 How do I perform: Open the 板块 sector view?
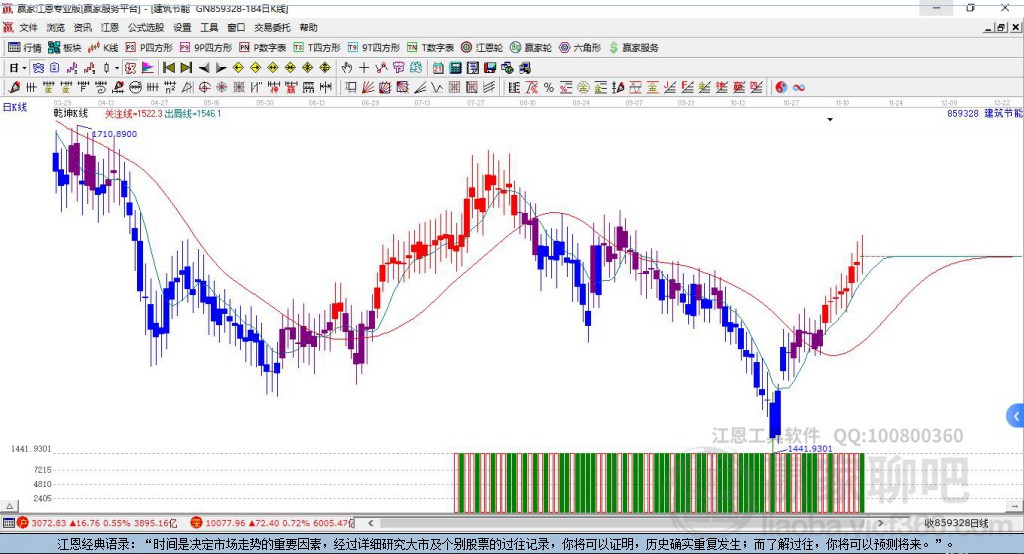[x=64, y=48]
